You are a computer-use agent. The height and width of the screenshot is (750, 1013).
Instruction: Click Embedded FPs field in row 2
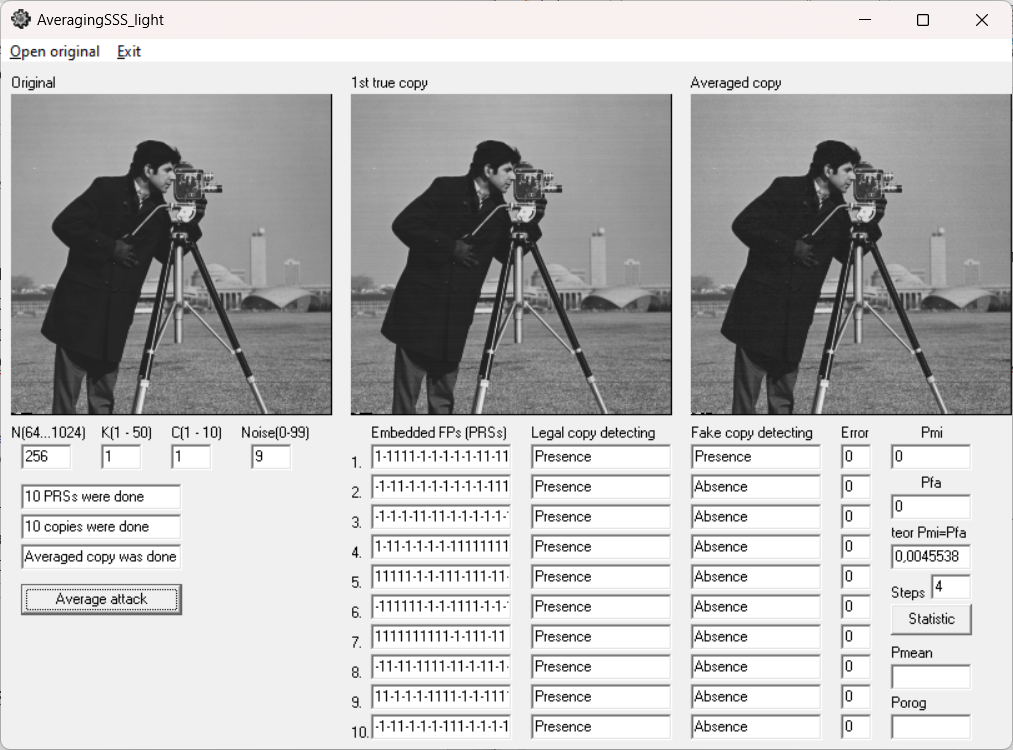click(441, 486)
